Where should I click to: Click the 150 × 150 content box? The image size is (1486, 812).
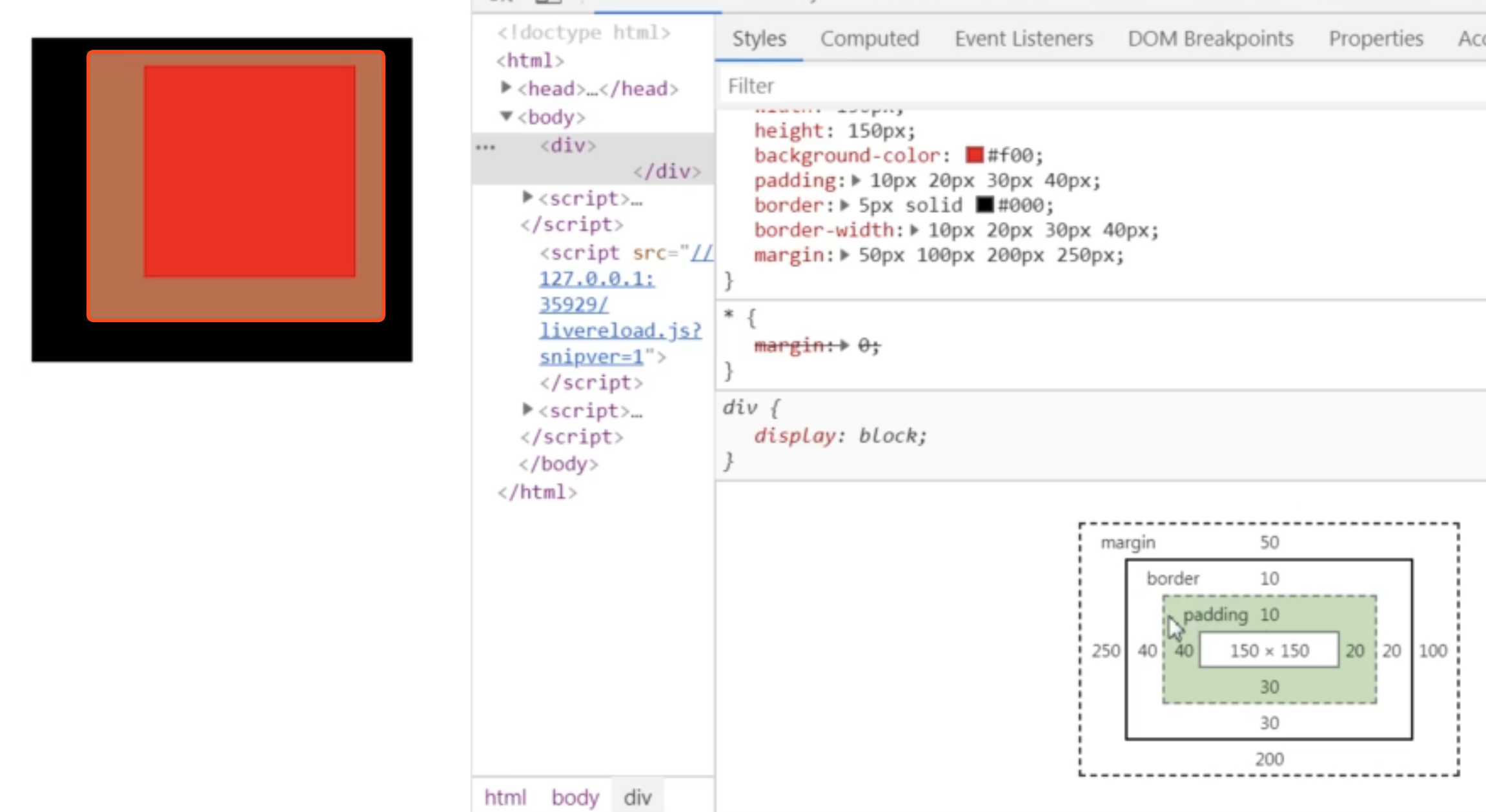pos(1268,651)
